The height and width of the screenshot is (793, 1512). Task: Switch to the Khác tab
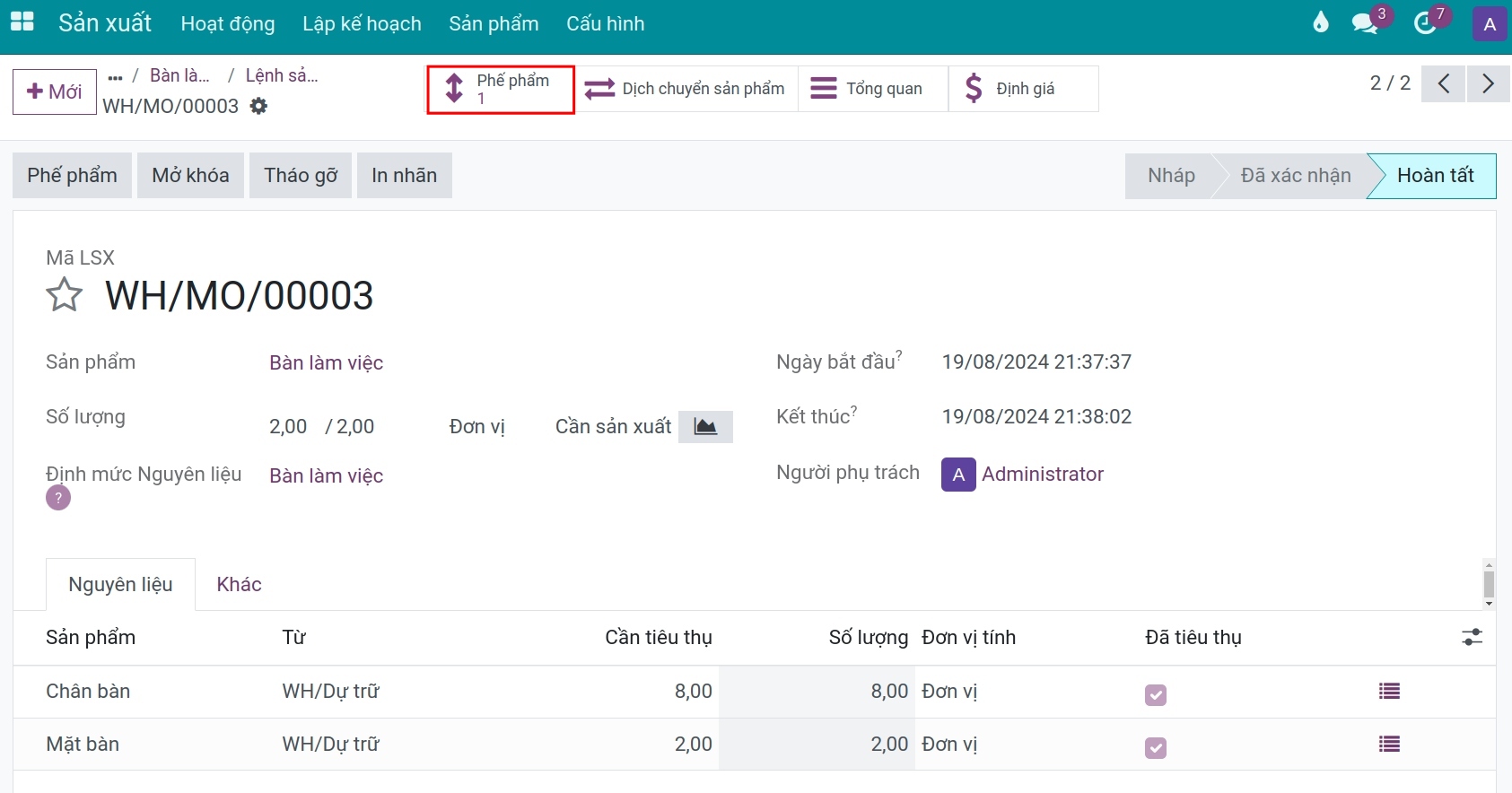(239, 584)
